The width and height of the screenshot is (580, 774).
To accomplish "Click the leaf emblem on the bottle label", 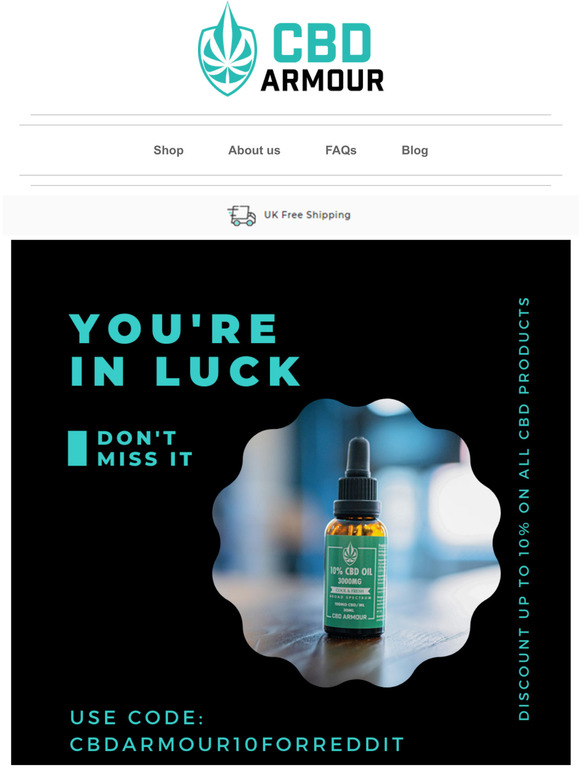I will point(350,553).
